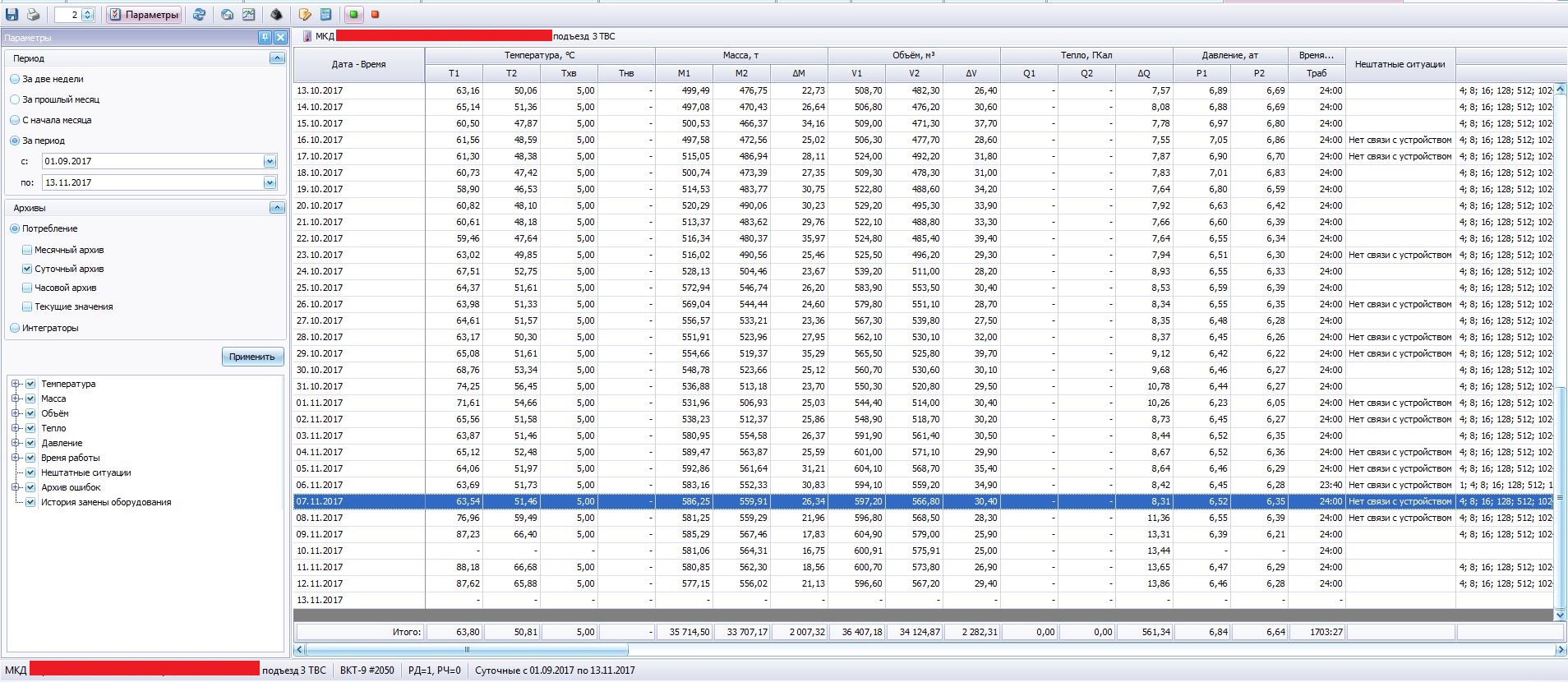Click the Итого time total 1703:27

1317,632
